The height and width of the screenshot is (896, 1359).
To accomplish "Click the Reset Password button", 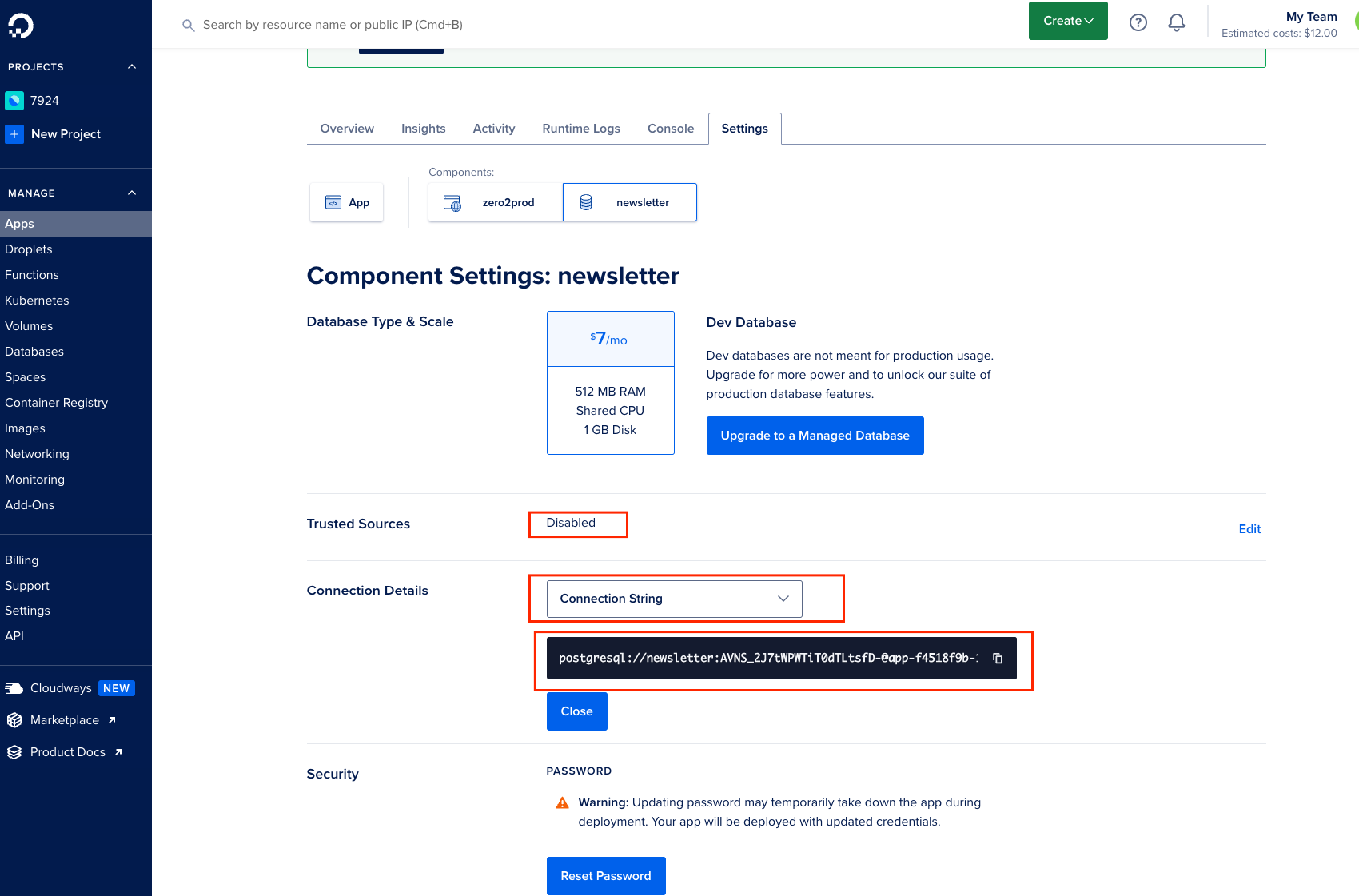I will click(x=606, y=876).
